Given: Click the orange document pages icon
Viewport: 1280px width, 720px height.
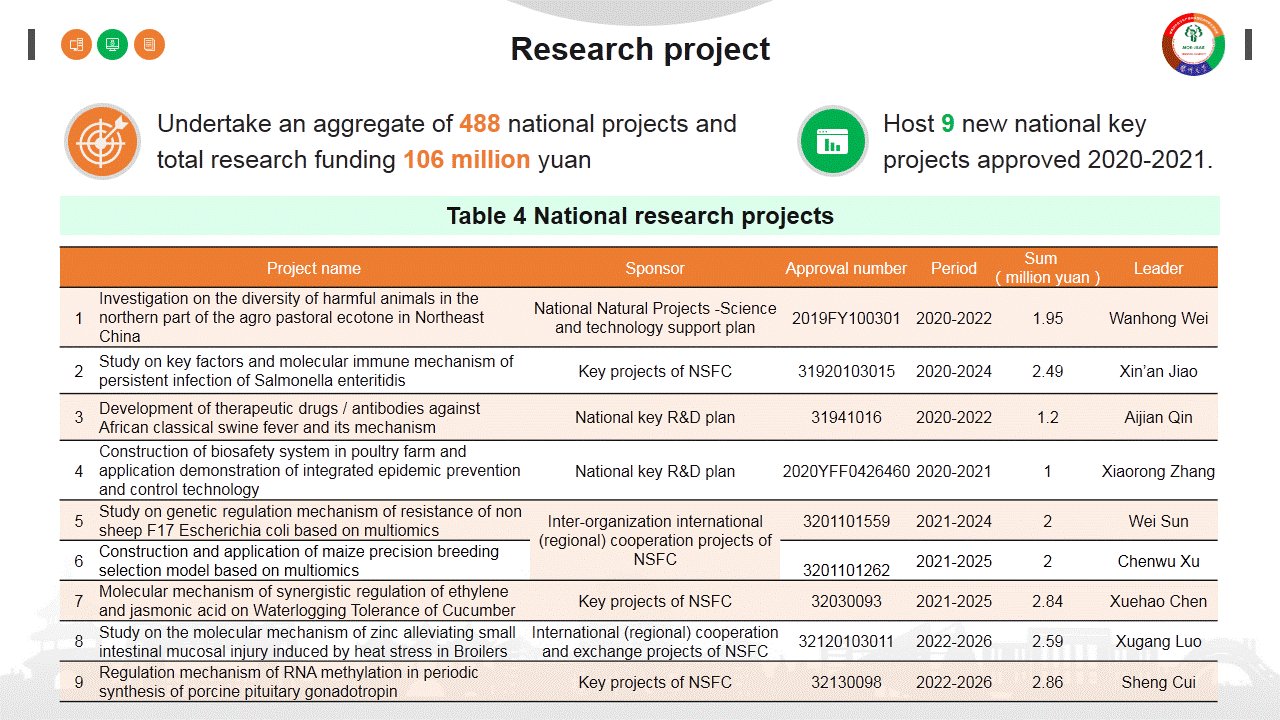Looking at the screenshot, I should point(149,44).
